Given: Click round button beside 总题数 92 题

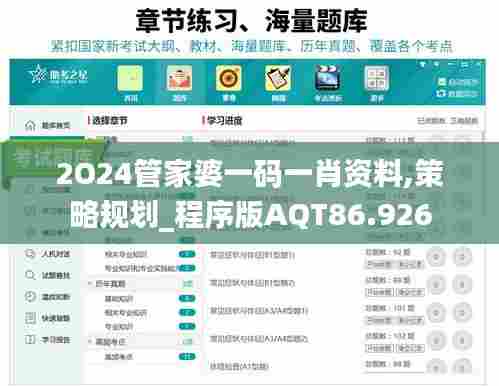Looking at the screenshot, I should tap(436, 257).
